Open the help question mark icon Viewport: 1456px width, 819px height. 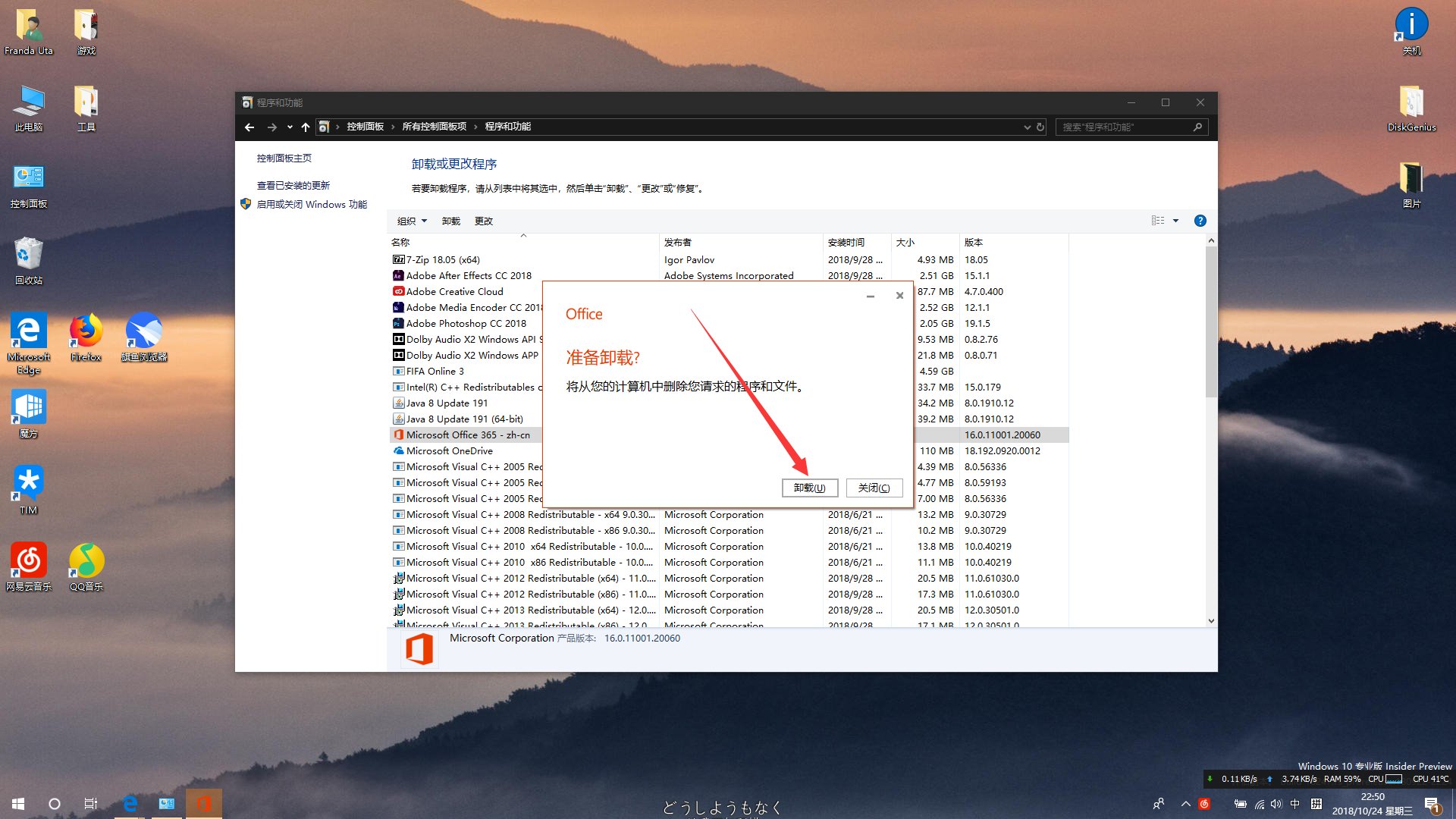click(1200, 221)
